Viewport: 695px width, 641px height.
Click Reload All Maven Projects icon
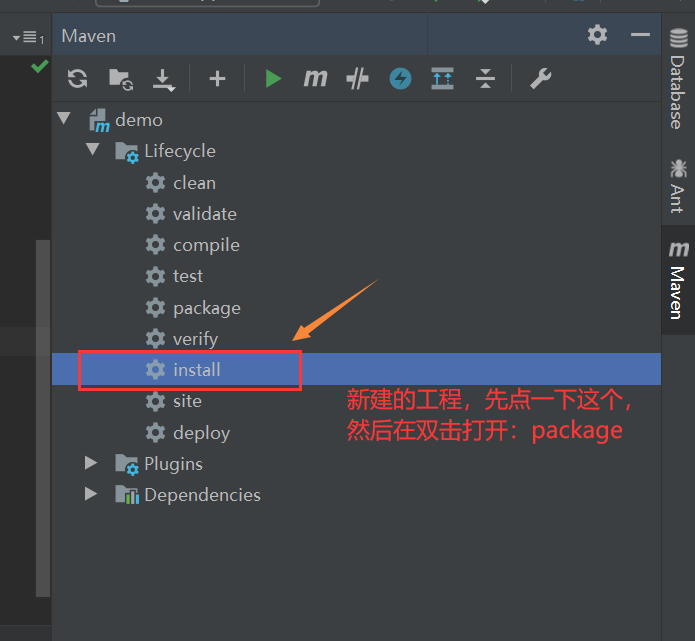coord(78,79)
